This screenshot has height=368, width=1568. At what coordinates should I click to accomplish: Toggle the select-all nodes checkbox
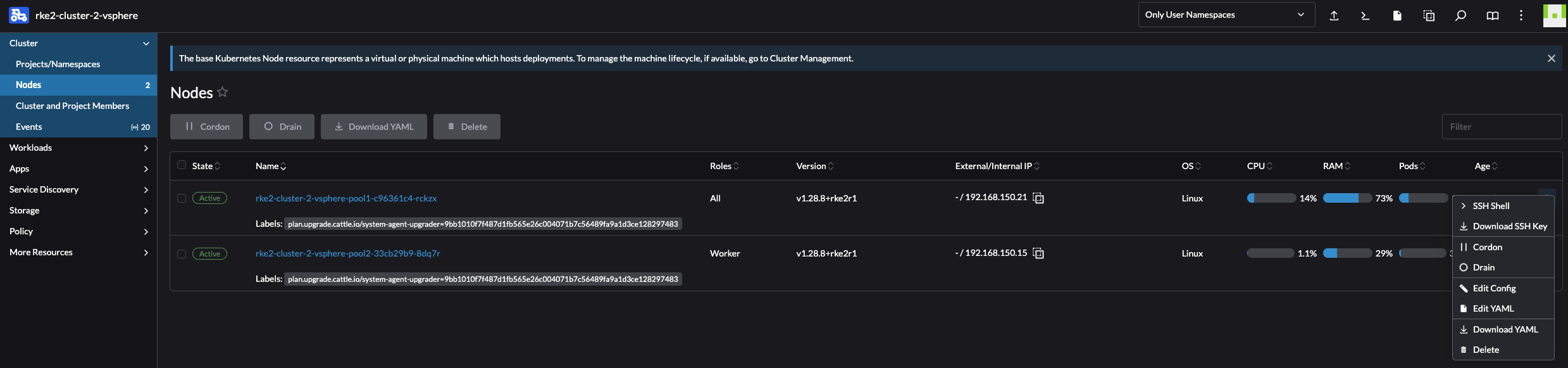[x=182, y=165]
